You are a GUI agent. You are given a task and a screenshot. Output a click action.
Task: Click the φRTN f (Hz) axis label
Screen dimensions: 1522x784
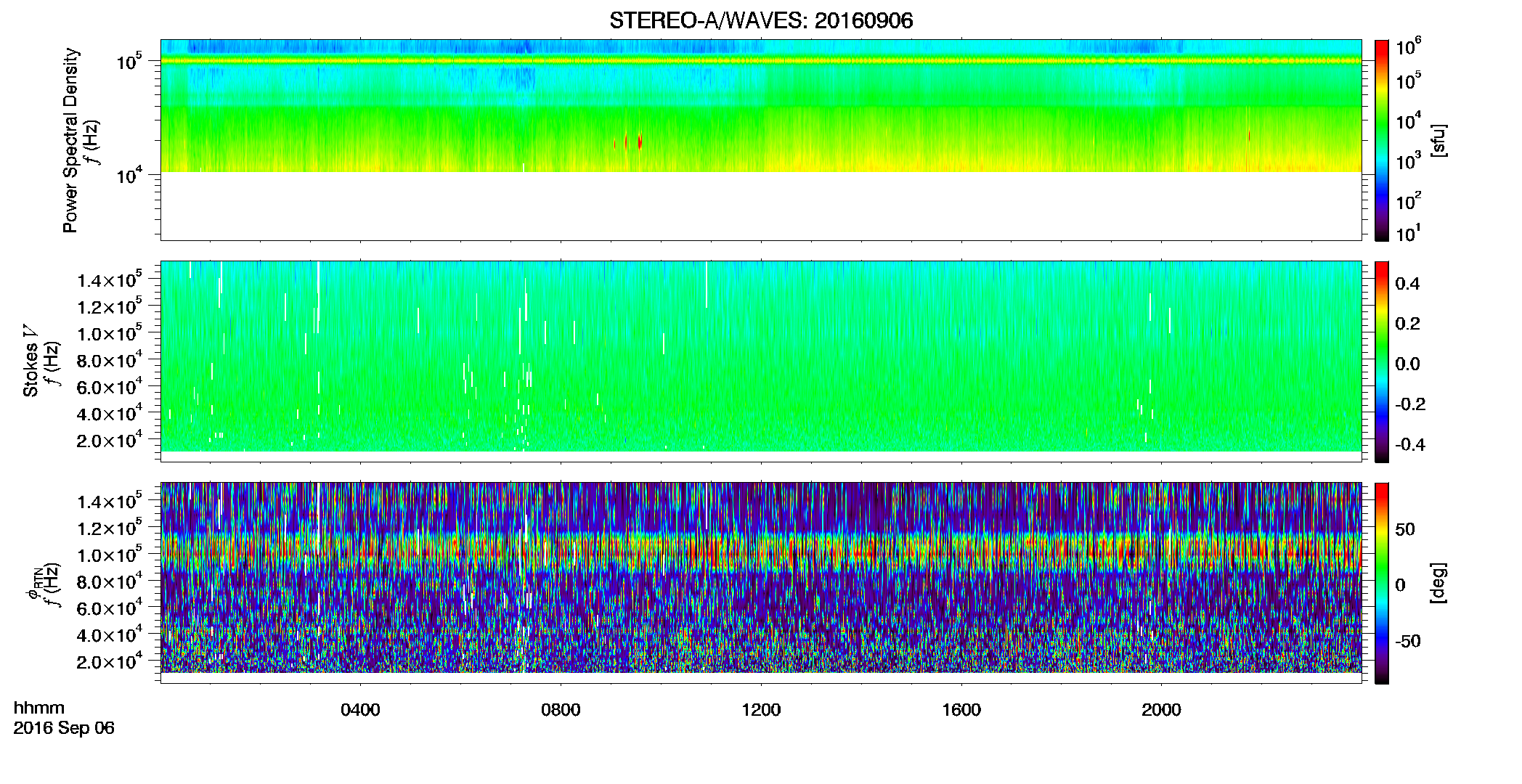point(44,583)
